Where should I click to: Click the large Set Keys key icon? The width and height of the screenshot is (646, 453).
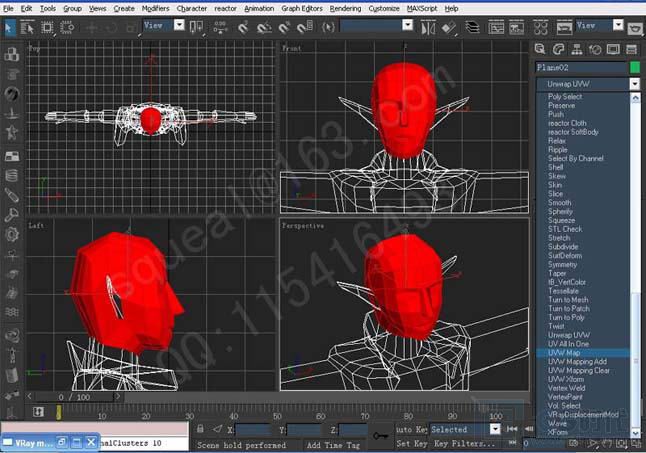pos(380,436)
